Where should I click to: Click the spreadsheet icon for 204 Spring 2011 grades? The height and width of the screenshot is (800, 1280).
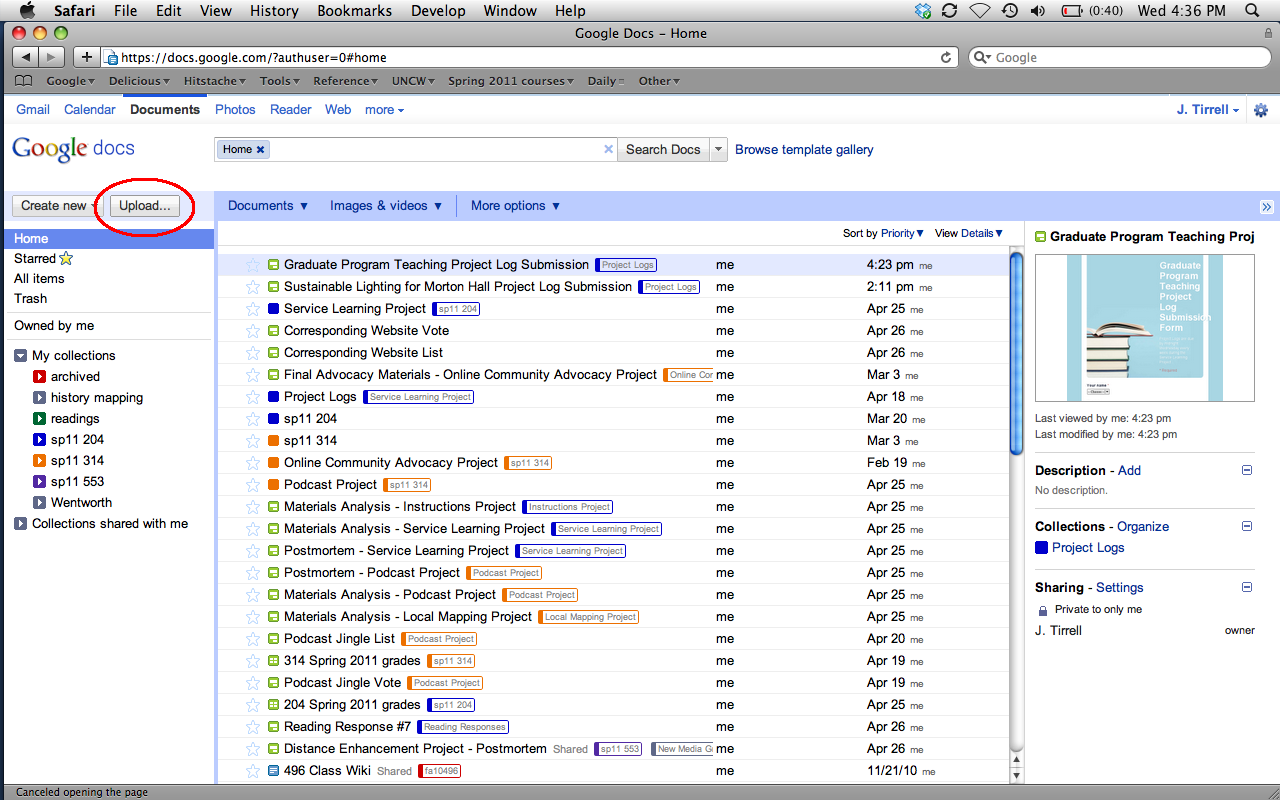(274, 705)
